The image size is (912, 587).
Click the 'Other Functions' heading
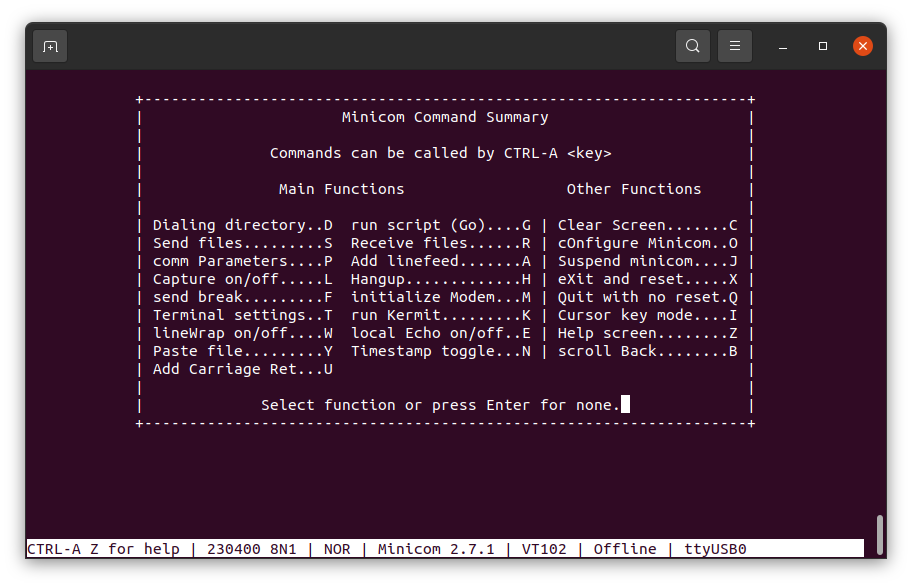pos(634,189)
